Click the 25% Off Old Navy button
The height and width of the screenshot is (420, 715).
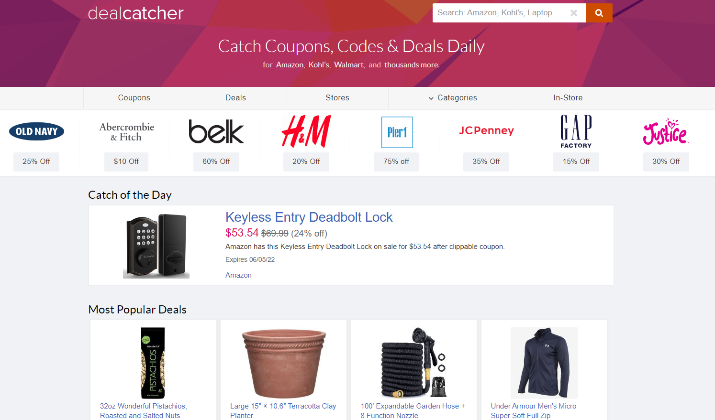point(36,161)
